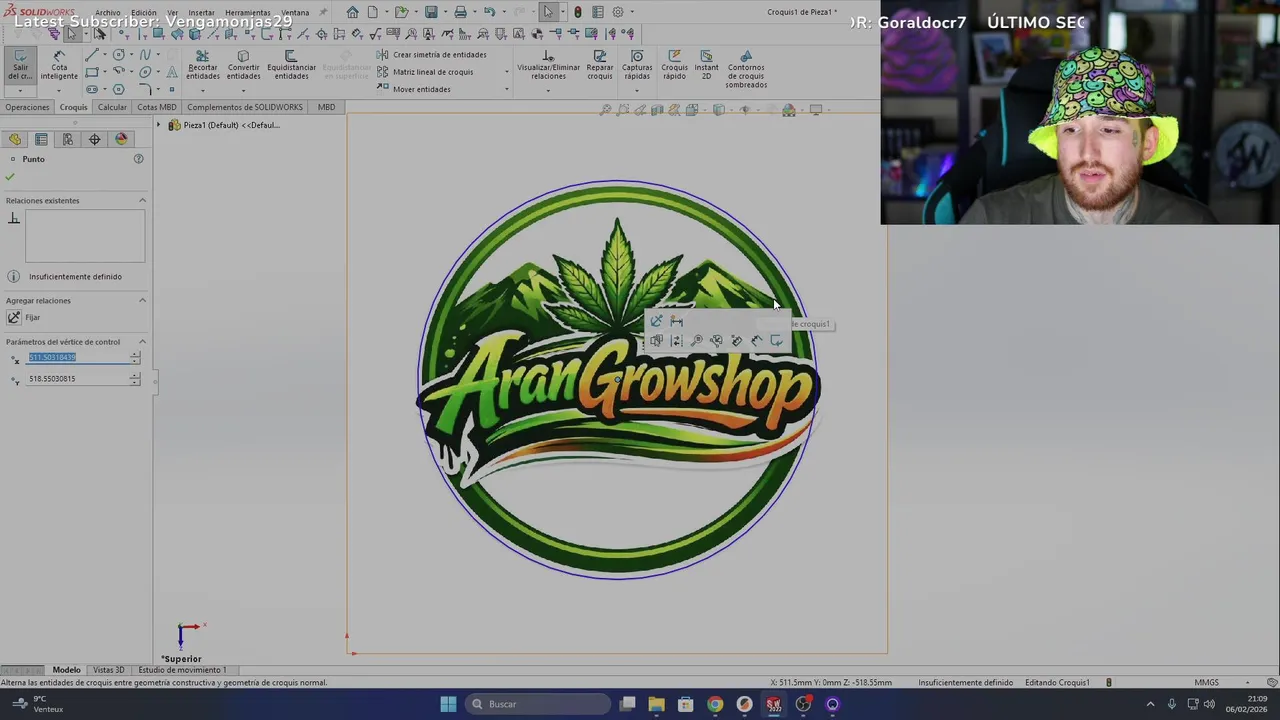This screenshot has width=1280, height=720.
Task: Click the X coordinate field 511.50318439
Action: coord(78,357)
